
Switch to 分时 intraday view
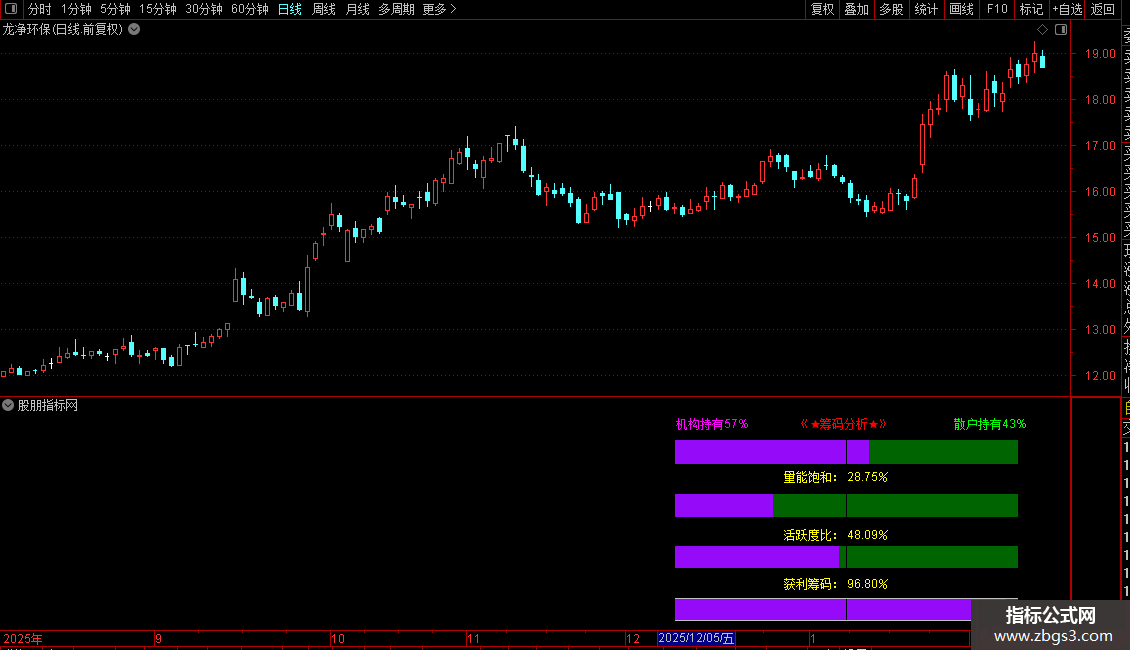click(x=40, y=9)
